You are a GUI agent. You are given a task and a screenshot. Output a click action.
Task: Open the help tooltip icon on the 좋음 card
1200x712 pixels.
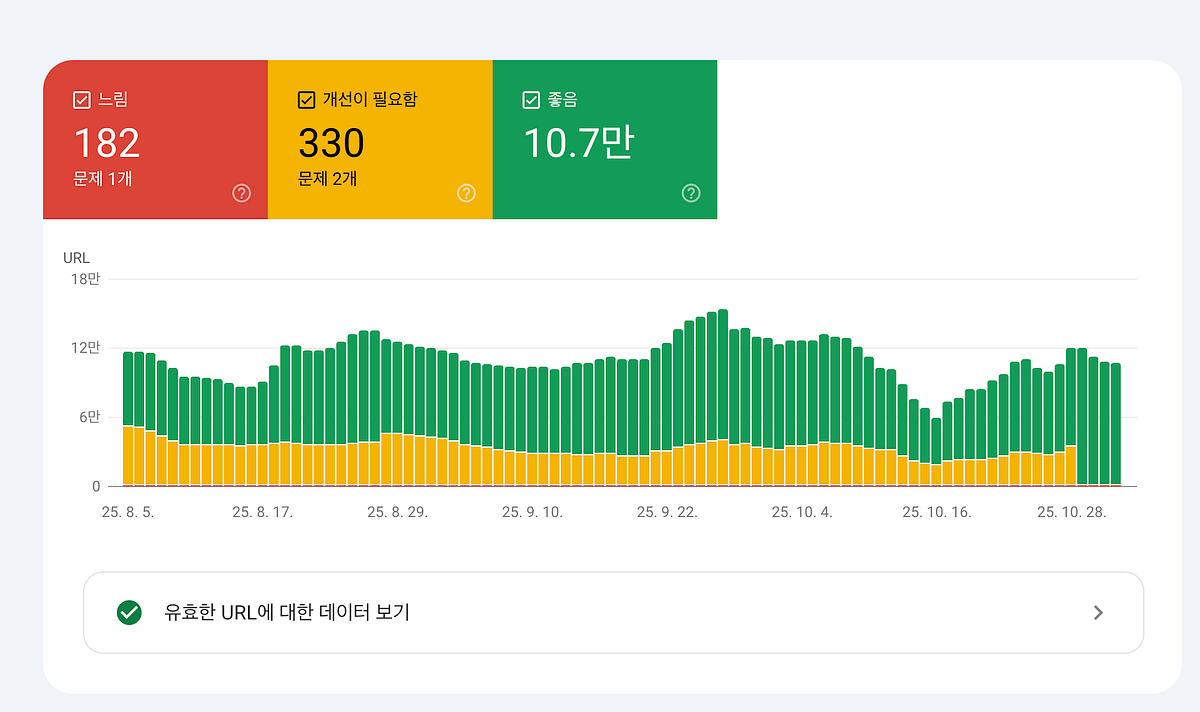pos(690,193)
